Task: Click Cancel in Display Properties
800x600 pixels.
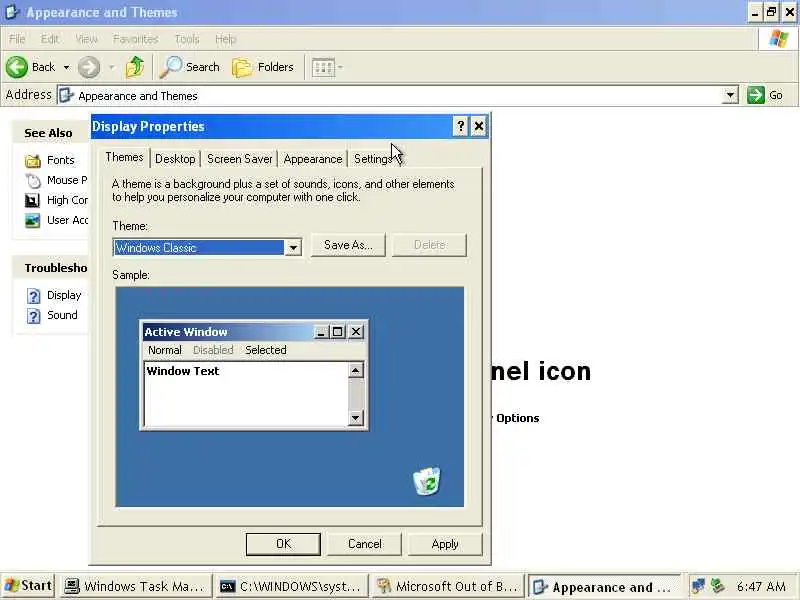Action: point(364,544)
